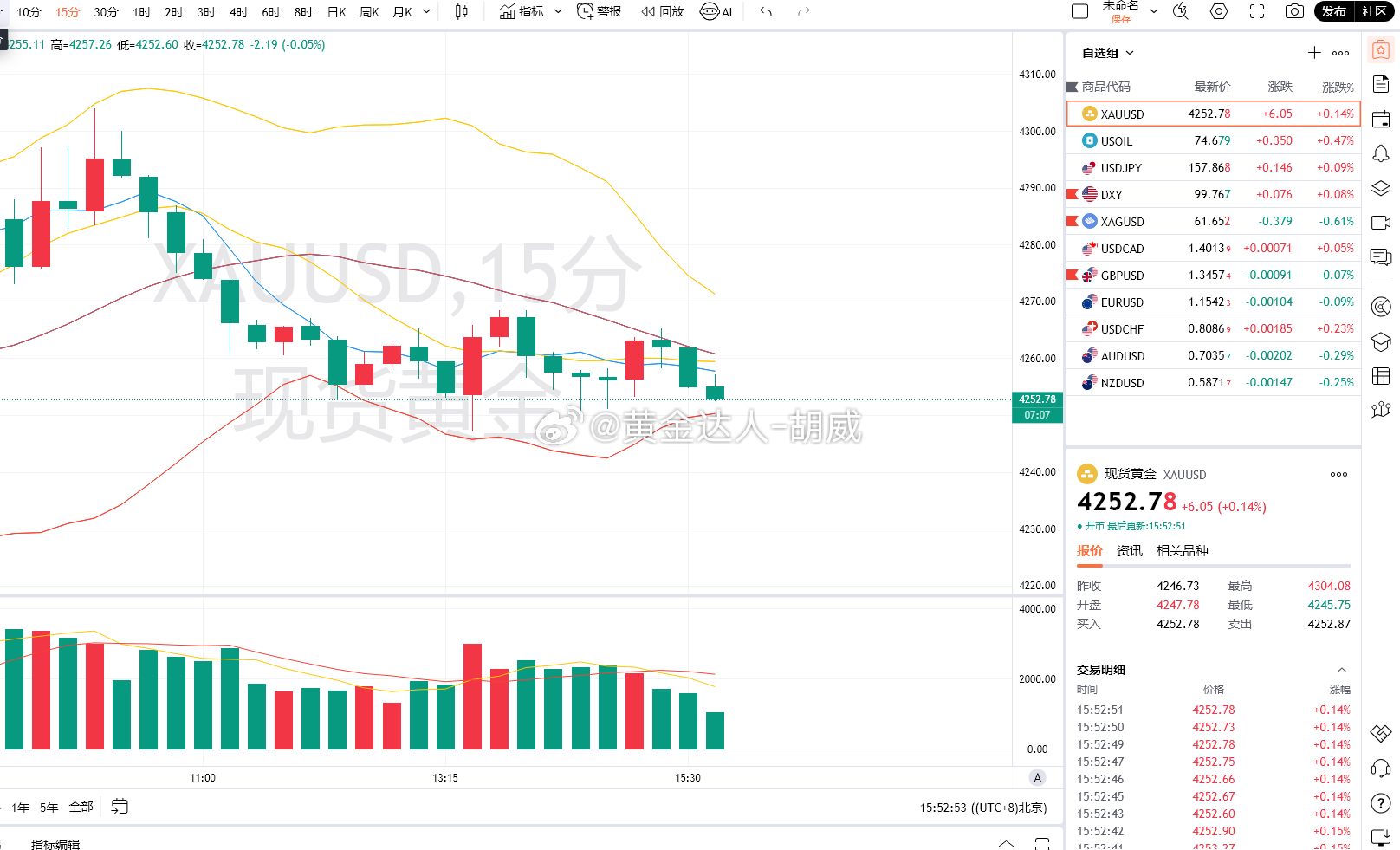Select the 30分 timeframe

pos(106,12)
